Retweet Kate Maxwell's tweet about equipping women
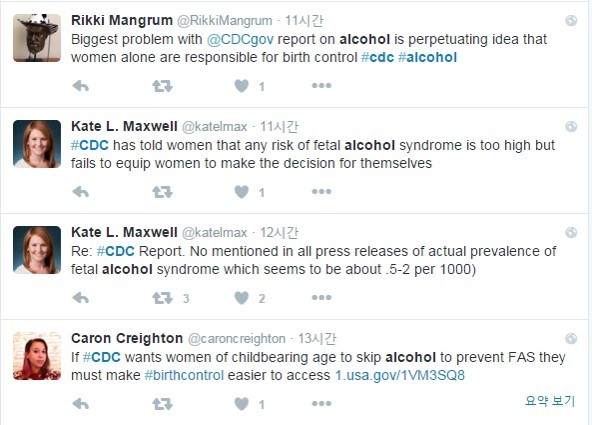The width and height of the screenshot is (592, 425). (162, 192)
